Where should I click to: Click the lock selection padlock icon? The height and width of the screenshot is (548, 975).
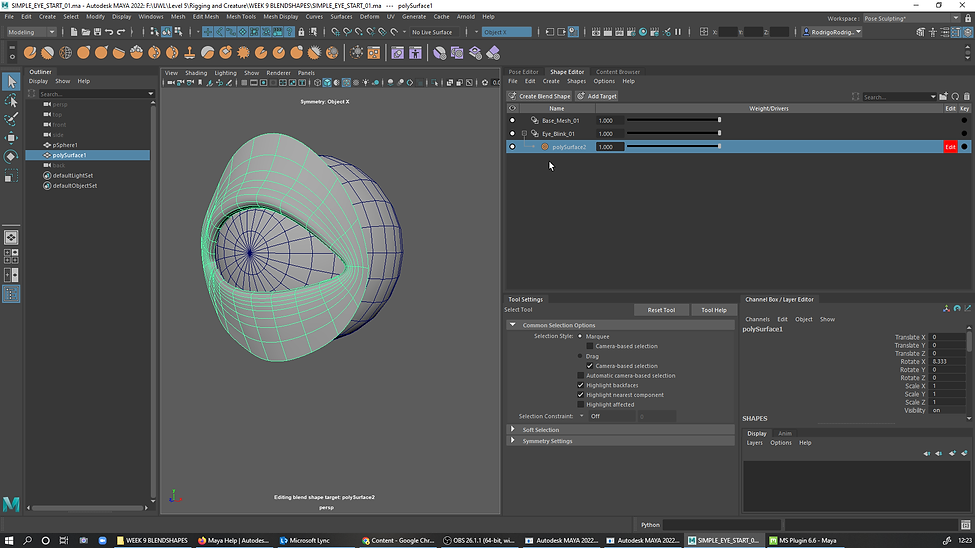point(302,32)
